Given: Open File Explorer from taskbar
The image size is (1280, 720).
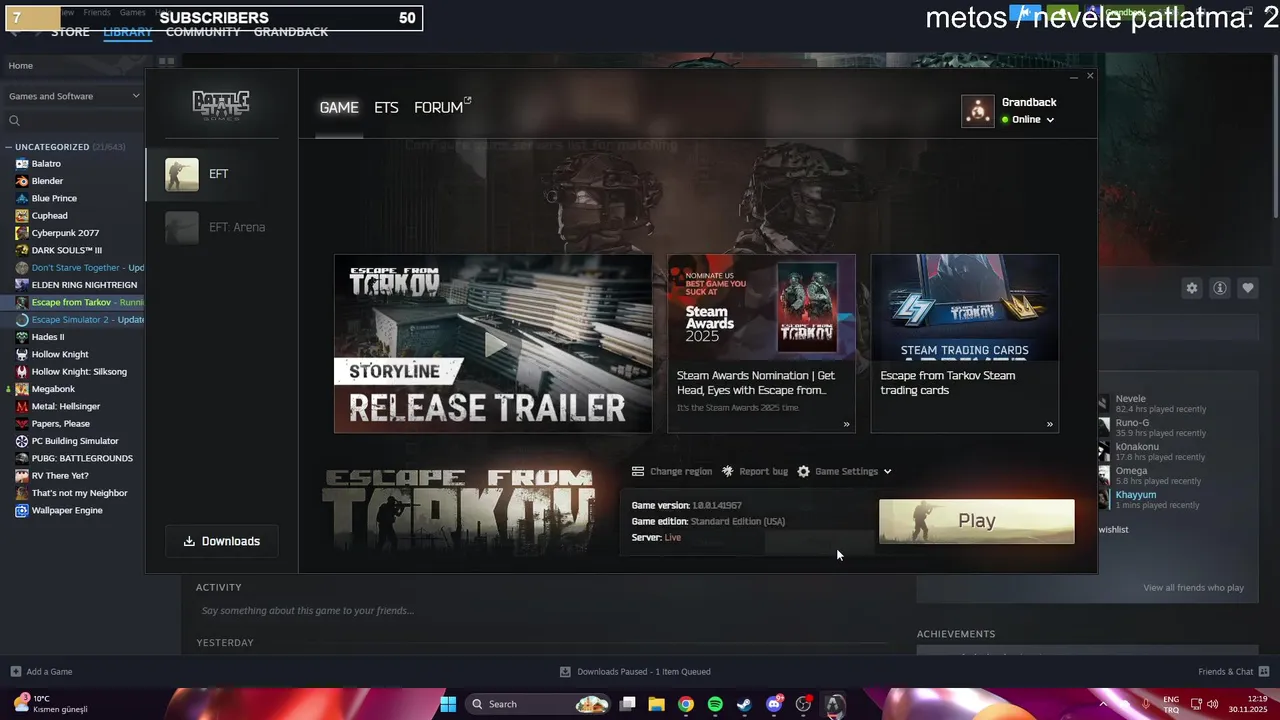Looking at the screenshot, I should coord(657,704).
